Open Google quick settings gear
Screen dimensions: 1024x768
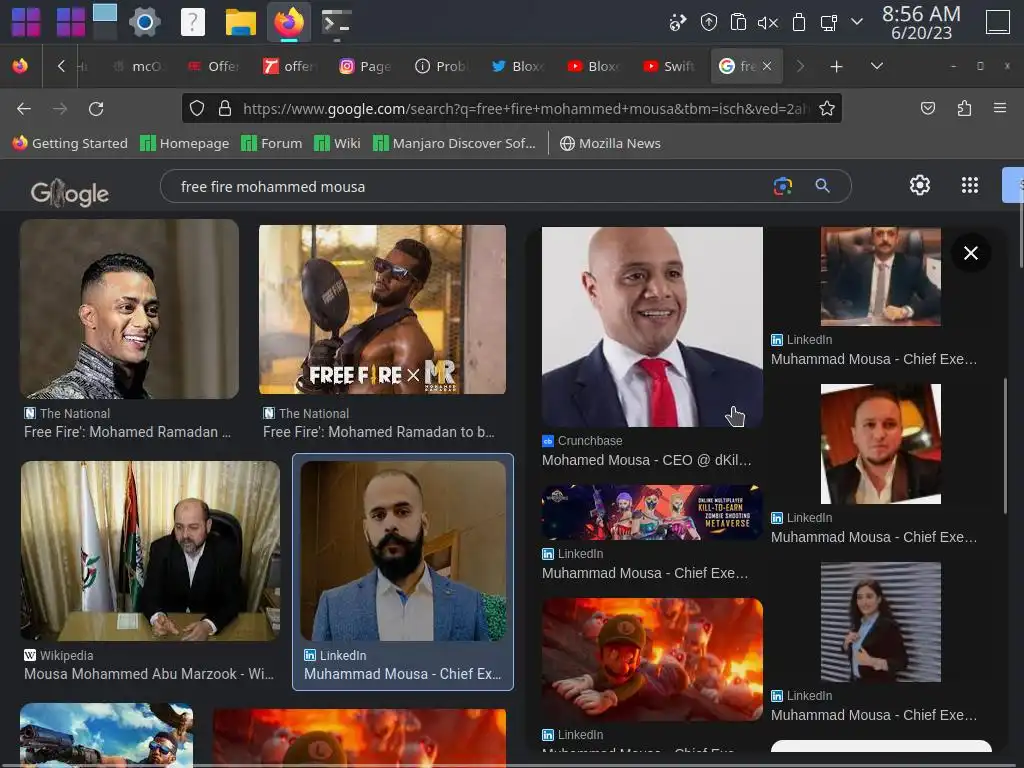pos(920,185)
